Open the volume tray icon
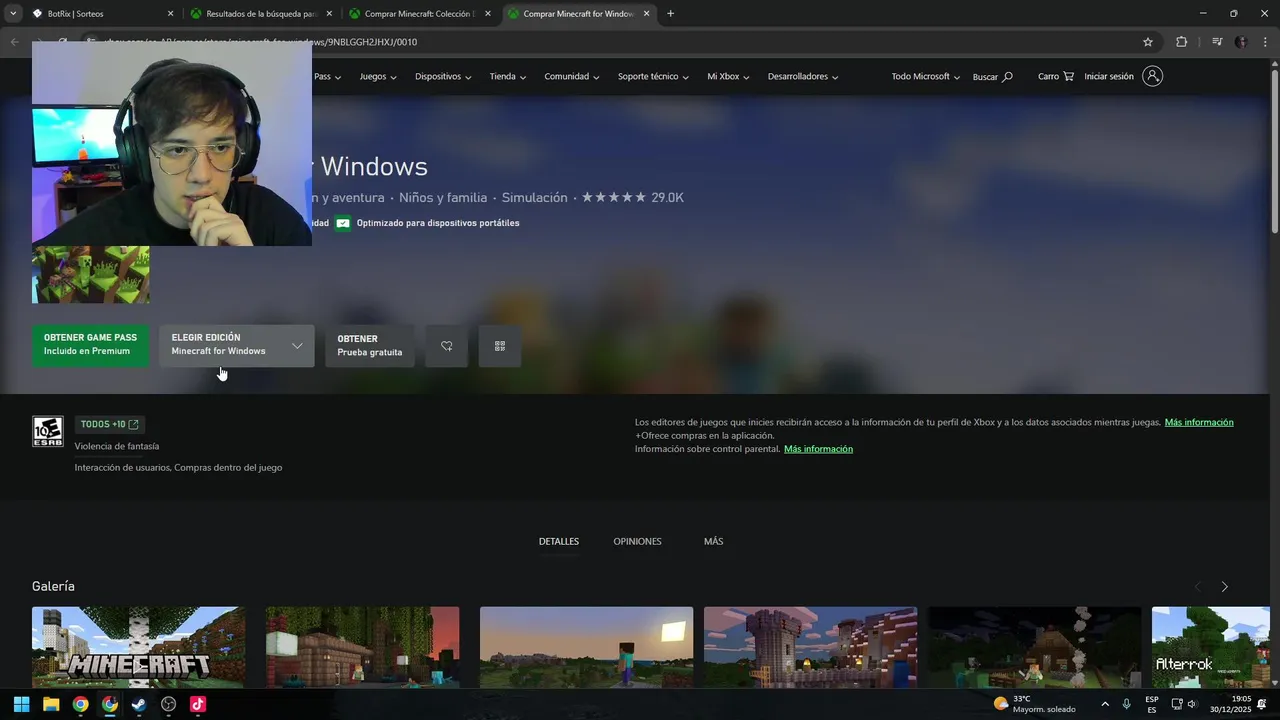Screen dimensions: 1280x720 (1192, 704)
